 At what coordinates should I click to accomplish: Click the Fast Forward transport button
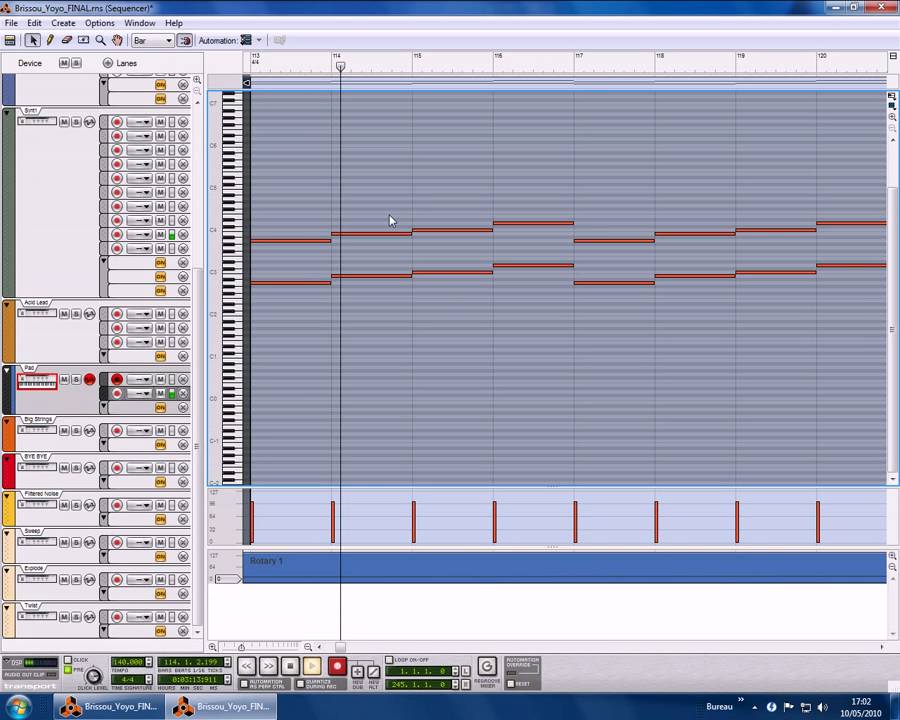pyautogui.click(x=269, y=666)
